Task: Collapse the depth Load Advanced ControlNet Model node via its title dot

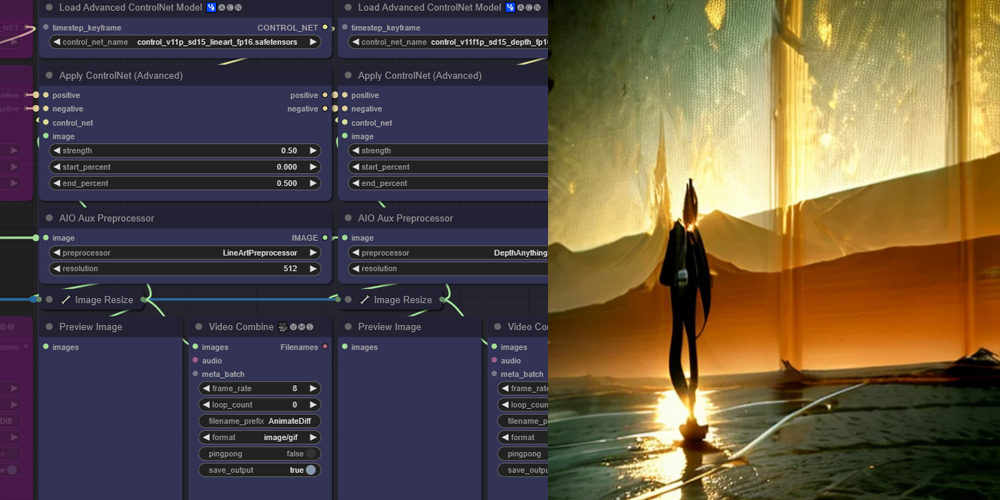Action: pos(348,8)
